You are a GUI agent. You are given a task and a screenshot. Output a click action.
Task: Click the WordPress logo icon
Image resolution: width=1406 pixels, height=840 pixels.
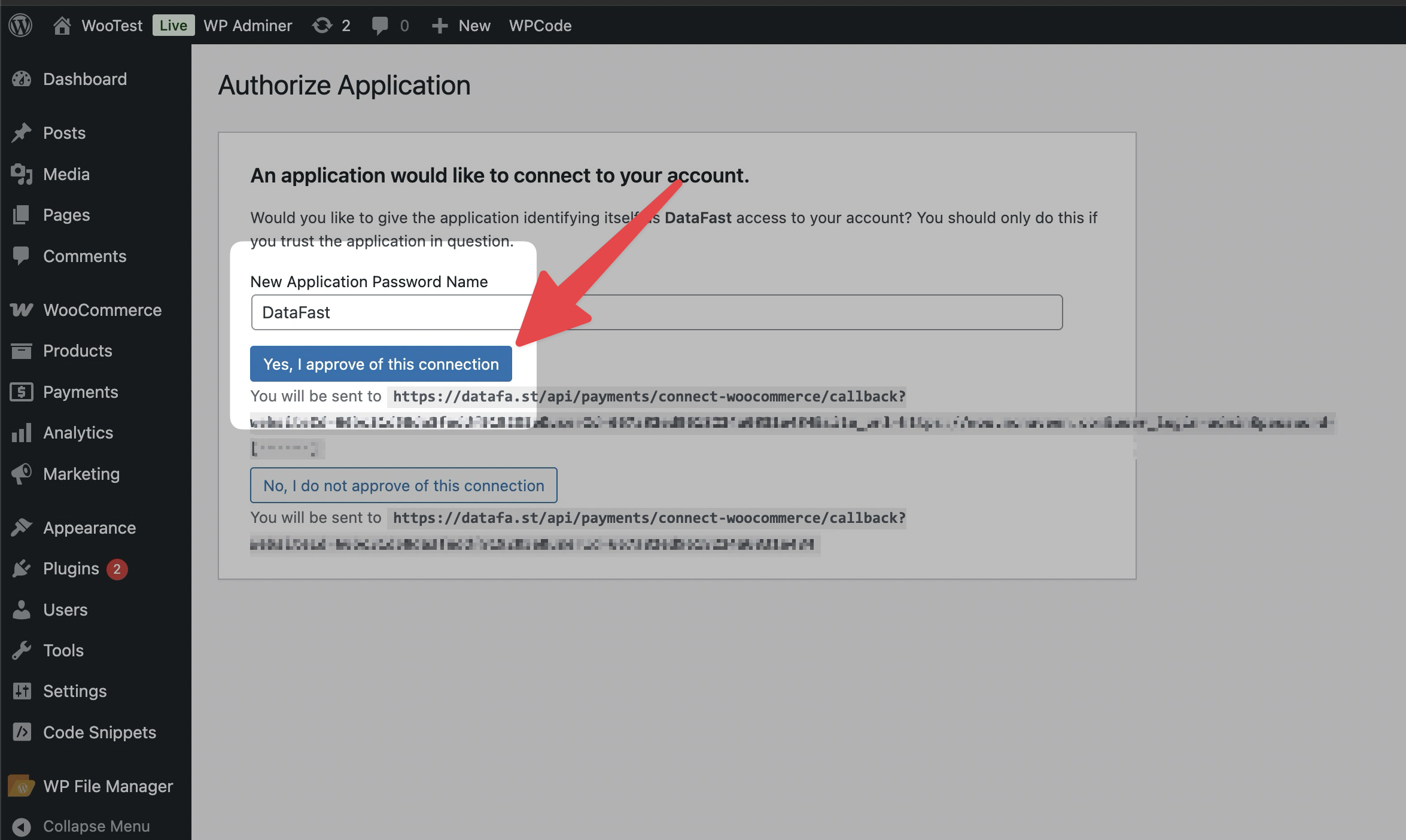coord(20,25)
